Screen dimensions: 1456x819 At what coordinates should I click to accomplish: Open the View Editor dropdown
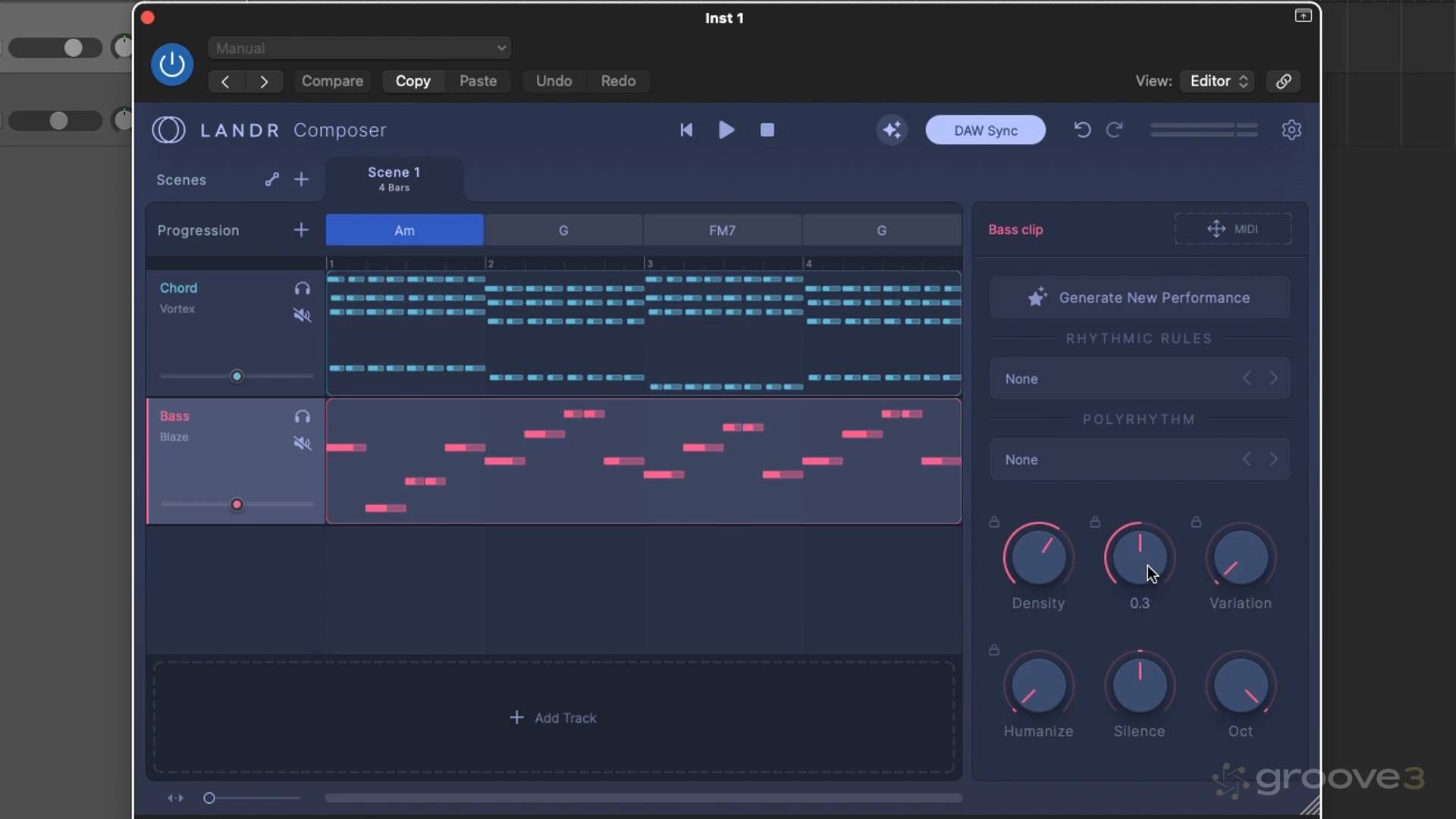click(x=1217, y=81)
